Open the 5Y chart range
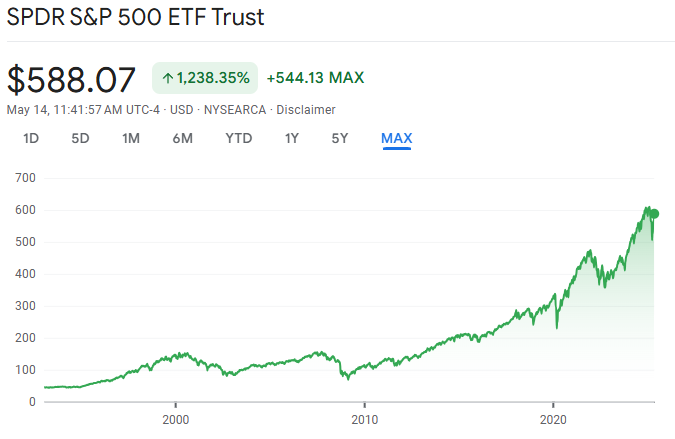The width and height of the screenshot is (675, 439). tap(340, 139)
